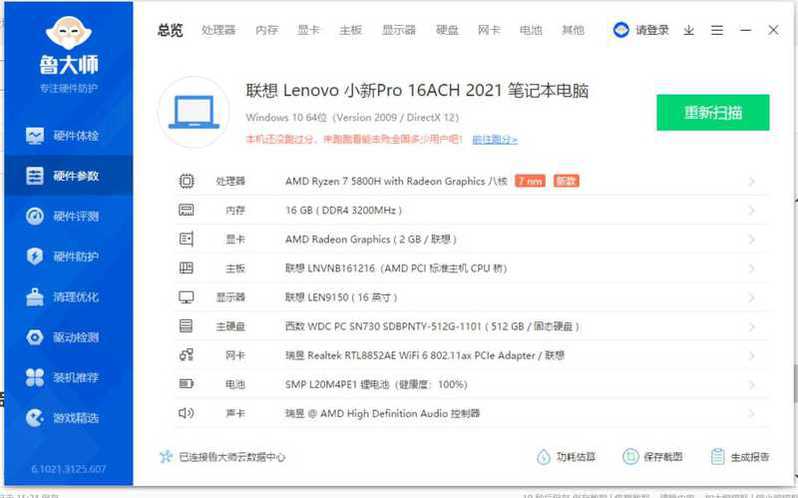Click the cloud data center status icon
The image size is (798, 498).
coord(166,457)
